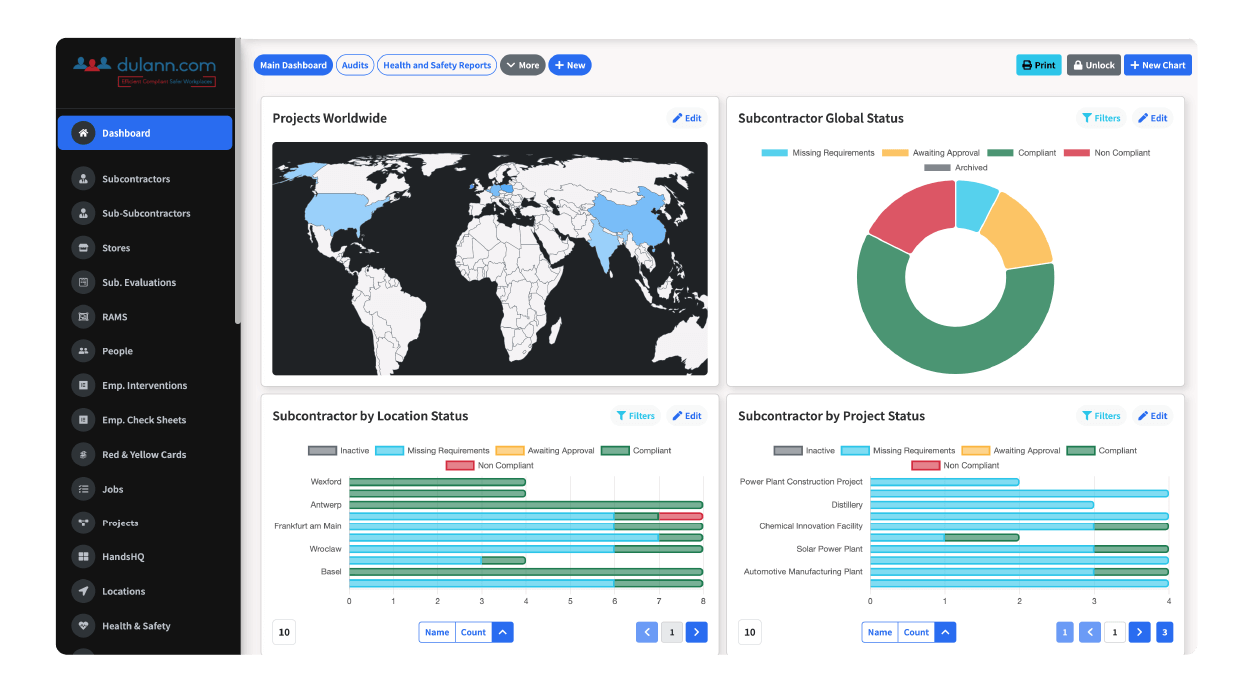Go to previous page of Location Status chart
This screenshot has height=696, width=1251.
[647, 632]
